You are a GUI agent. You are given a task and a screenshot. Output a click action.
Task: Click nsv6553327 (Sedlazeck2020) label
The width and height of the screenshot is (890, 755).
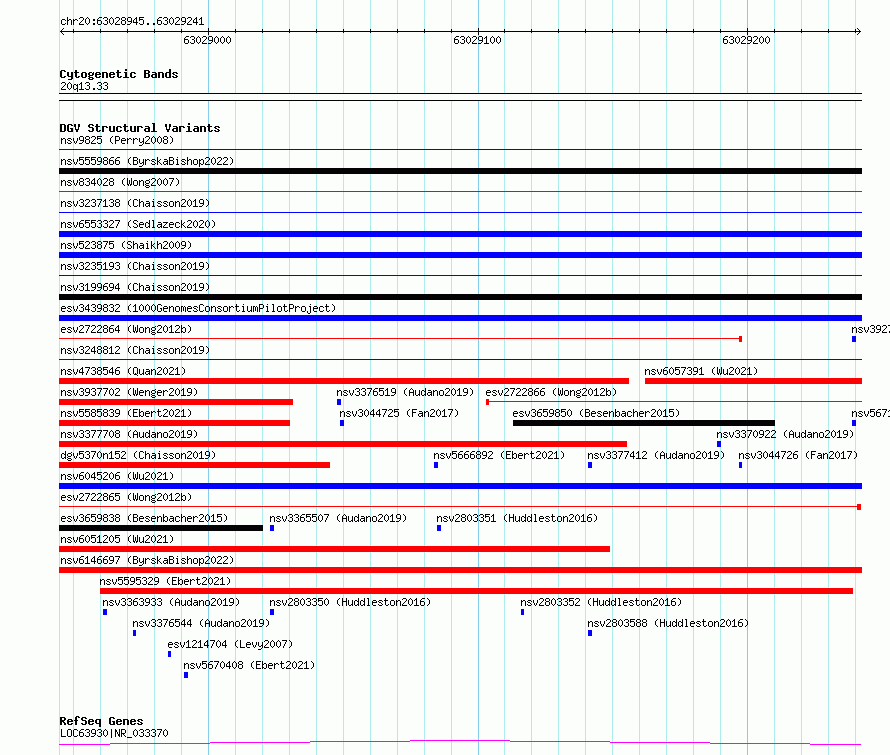coord(138,224)
